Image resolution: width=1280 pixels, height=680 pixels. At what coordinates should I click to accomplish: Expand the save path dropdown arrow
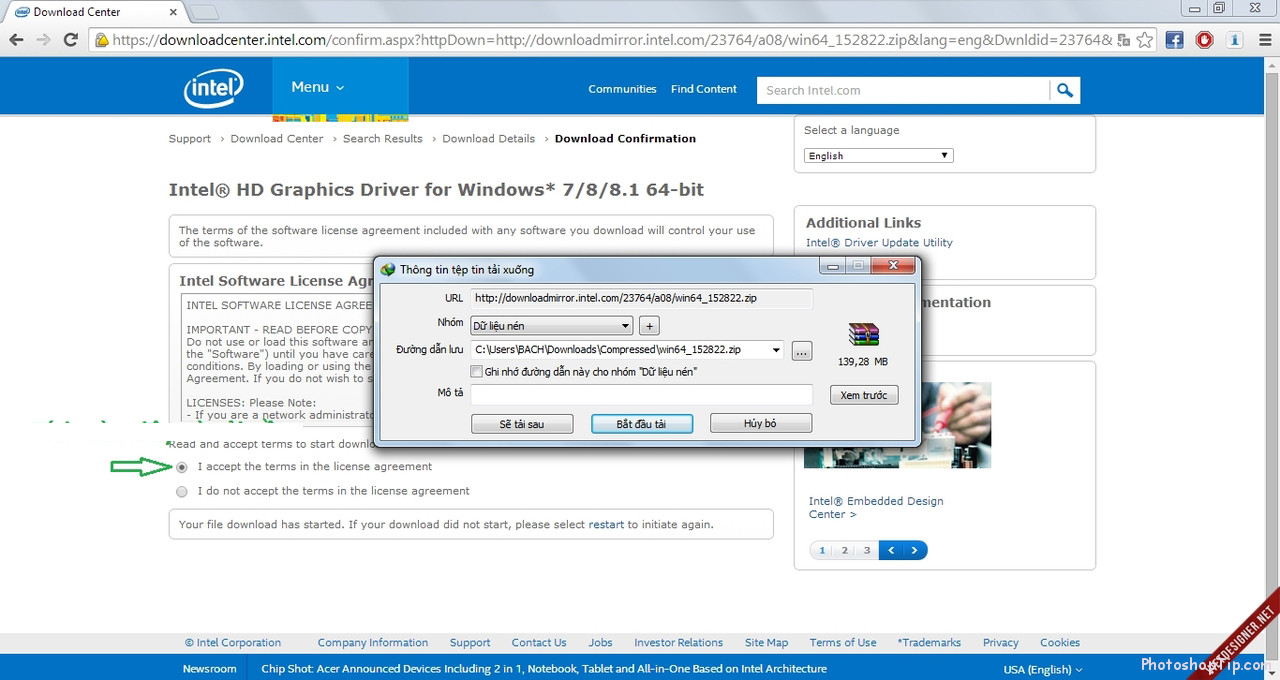coord(776,350)
